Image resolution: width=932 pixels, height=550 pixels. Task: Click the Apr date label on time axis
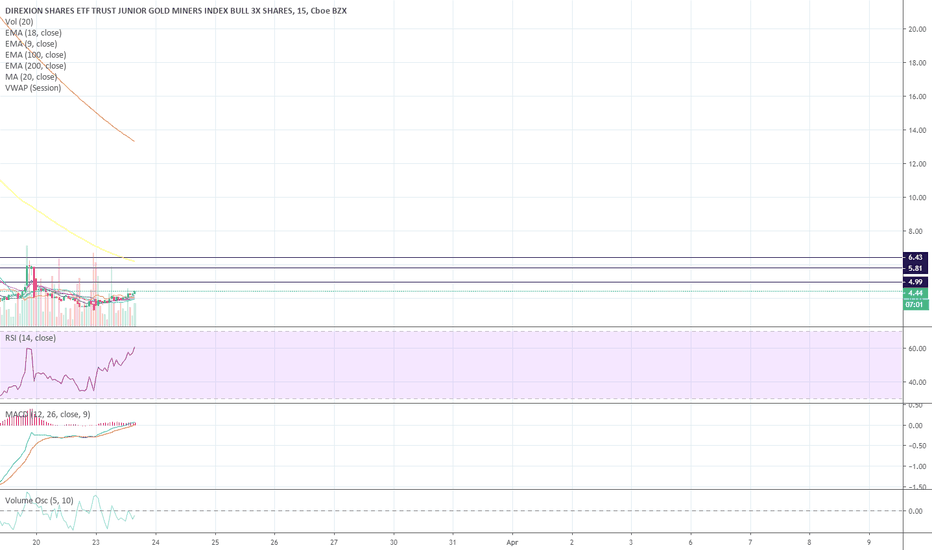point(512,542)
